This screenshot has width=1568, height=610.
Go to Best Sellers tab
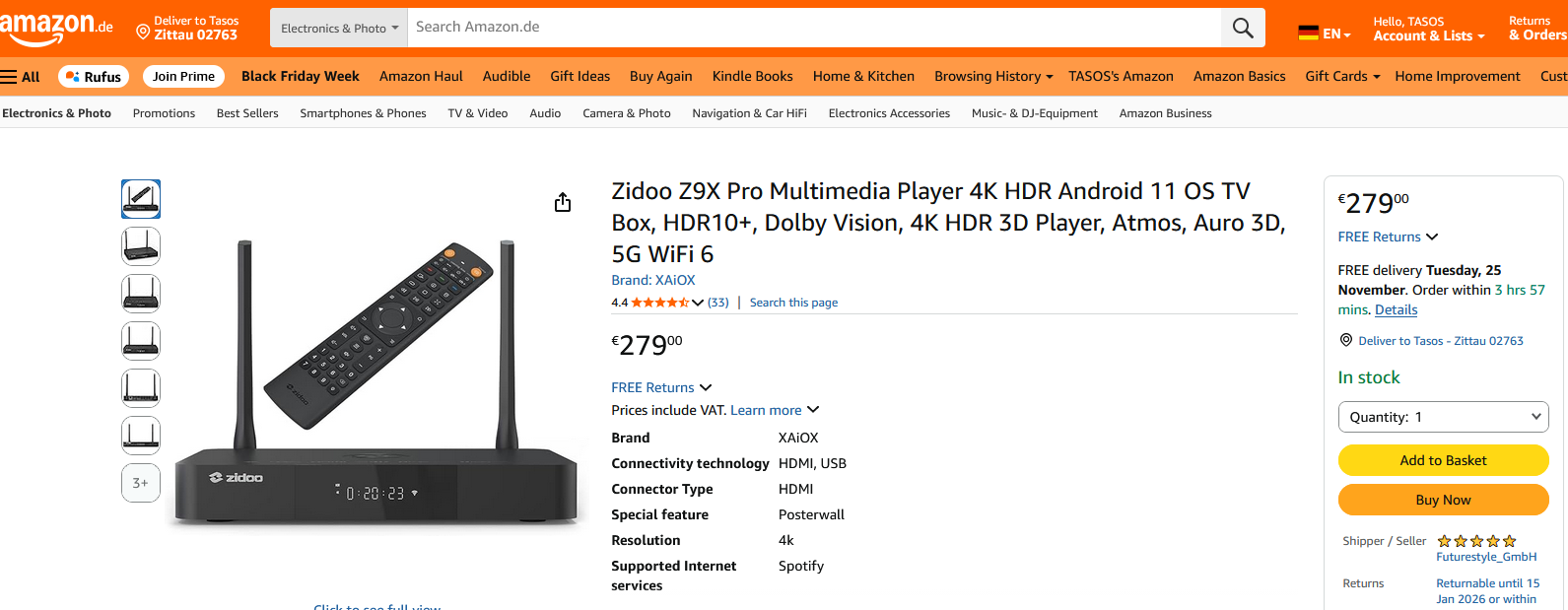pyautogui.click(x=247, y=113)
